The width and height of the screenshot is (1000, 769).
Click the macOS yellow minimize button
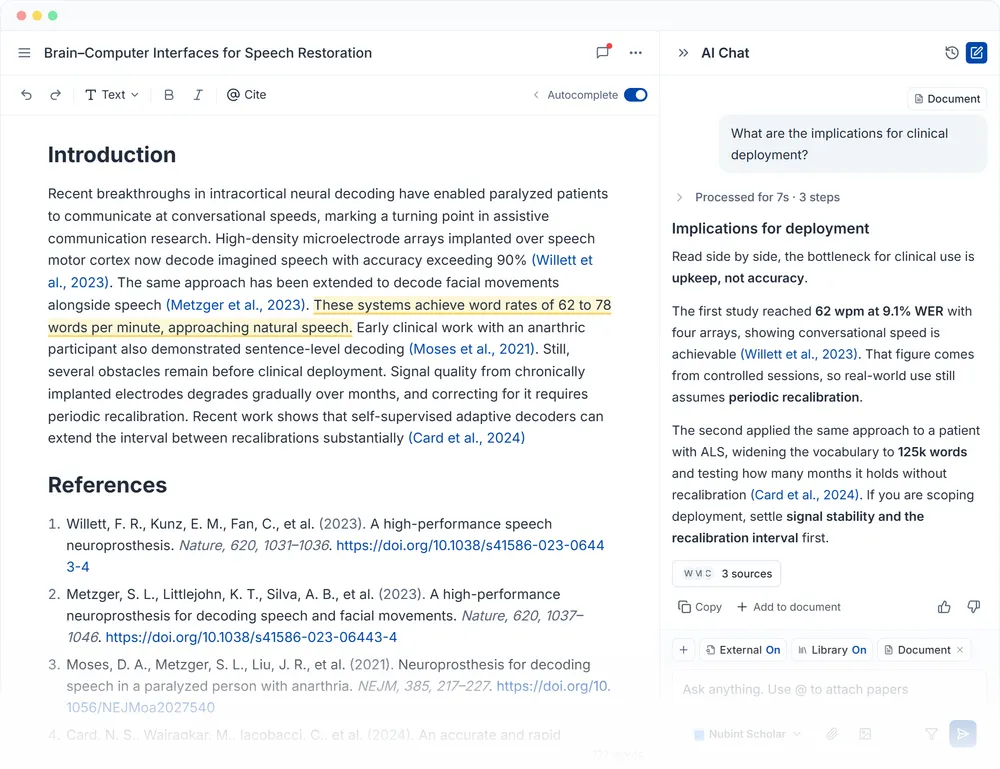coord(37,15)
